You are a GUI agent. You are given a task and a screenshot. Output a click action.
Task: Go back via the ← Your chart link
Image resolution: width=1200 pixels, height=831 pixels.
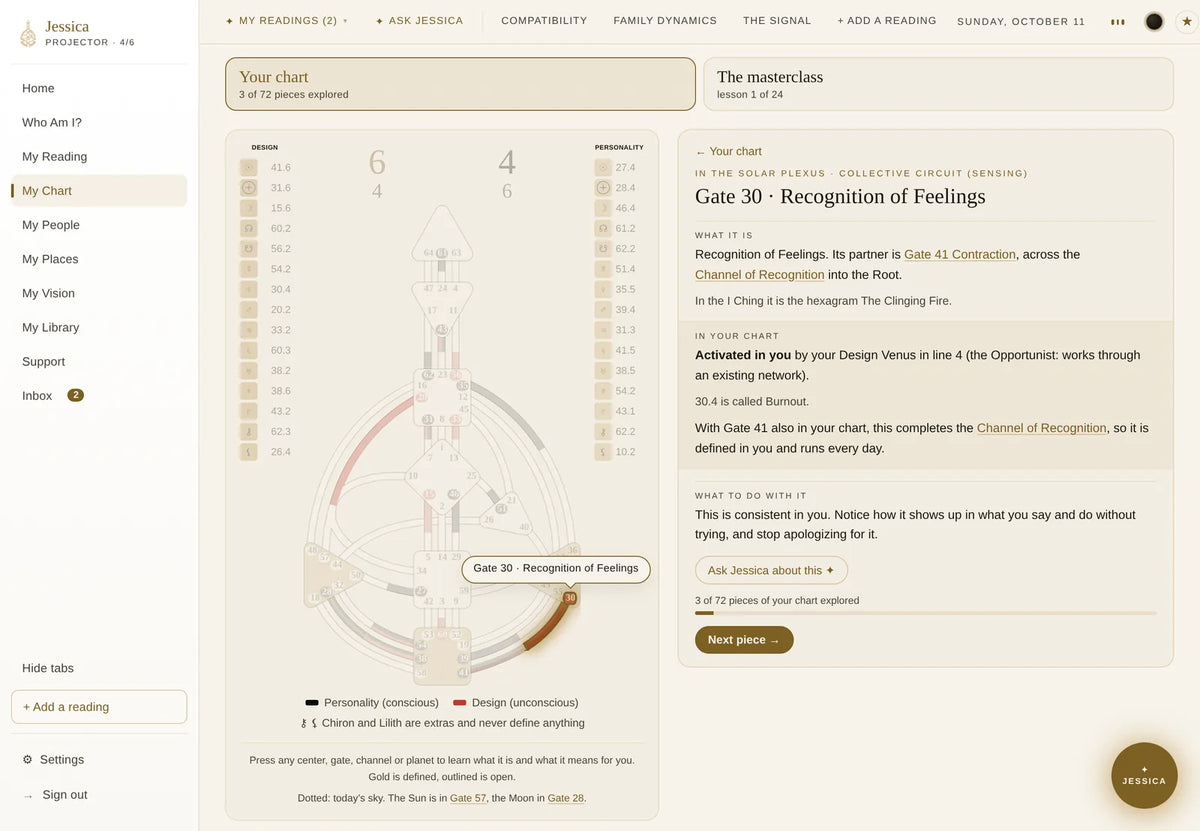click(728, 152)
